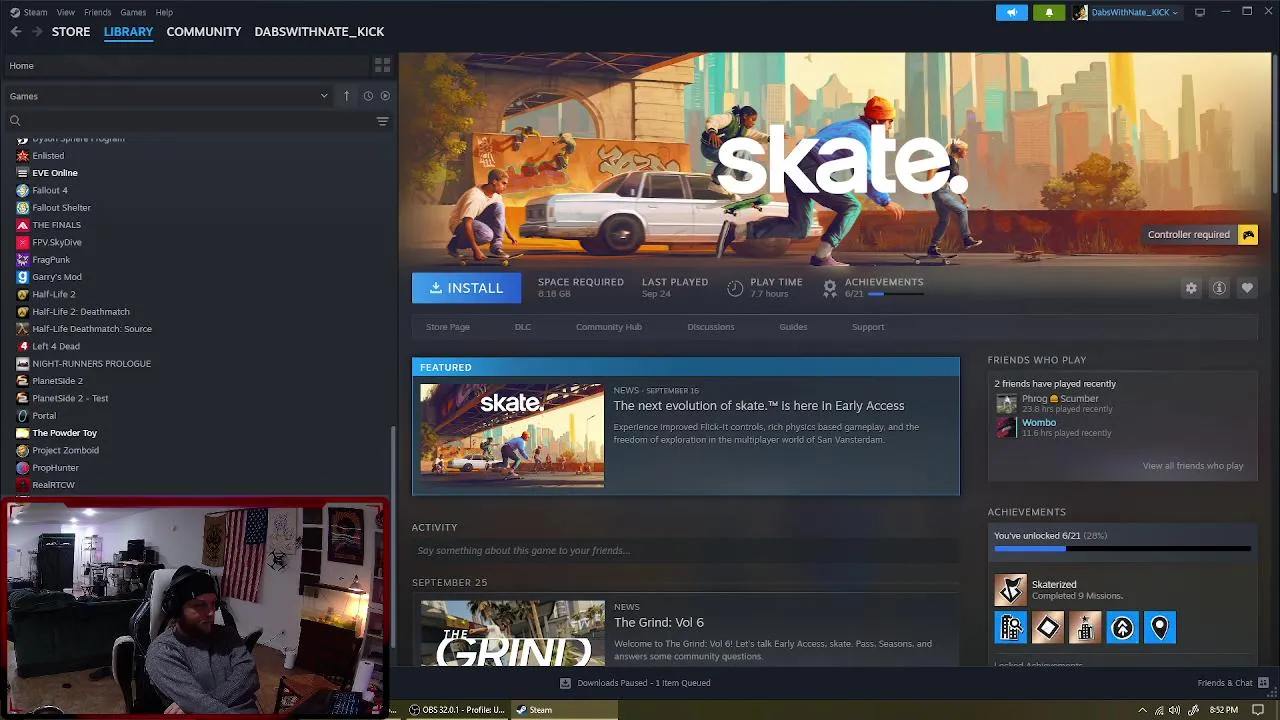The width and height of the screenshot is (1280, 720).
Task: Select EVE Online in game list
Action: [x=54, y=173]
